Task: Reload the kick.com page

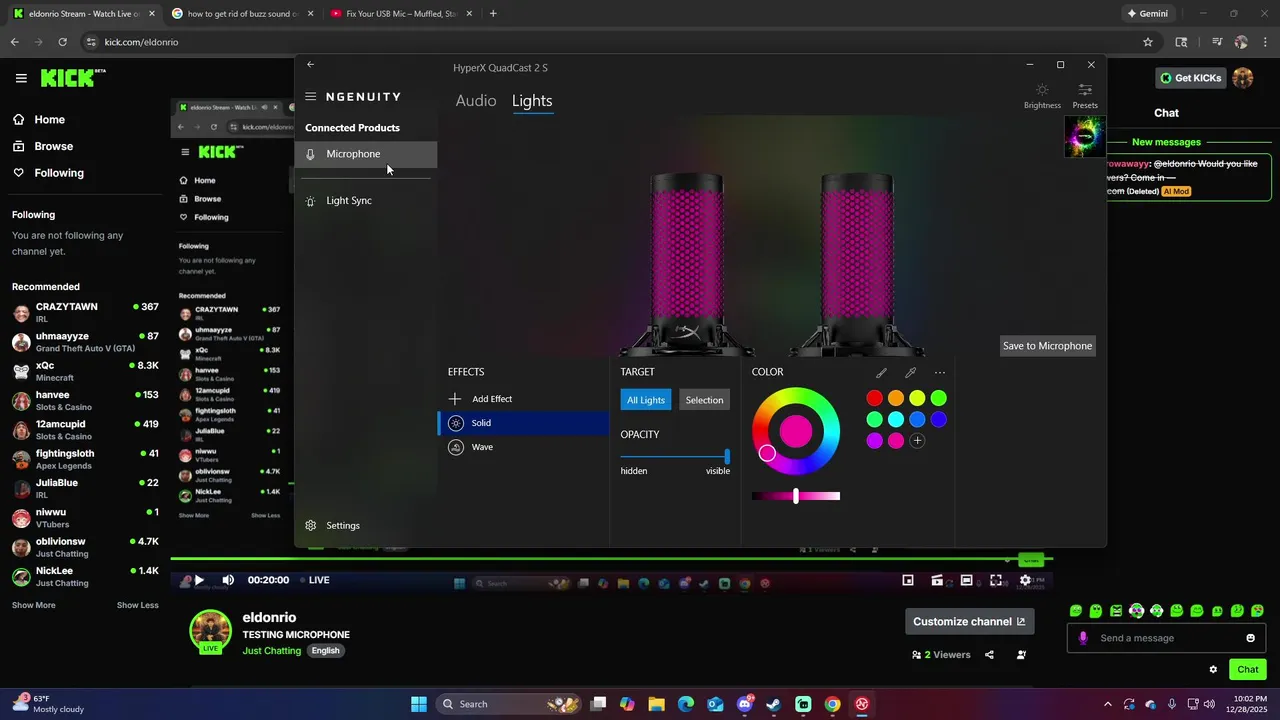Action: pos(62,42)
